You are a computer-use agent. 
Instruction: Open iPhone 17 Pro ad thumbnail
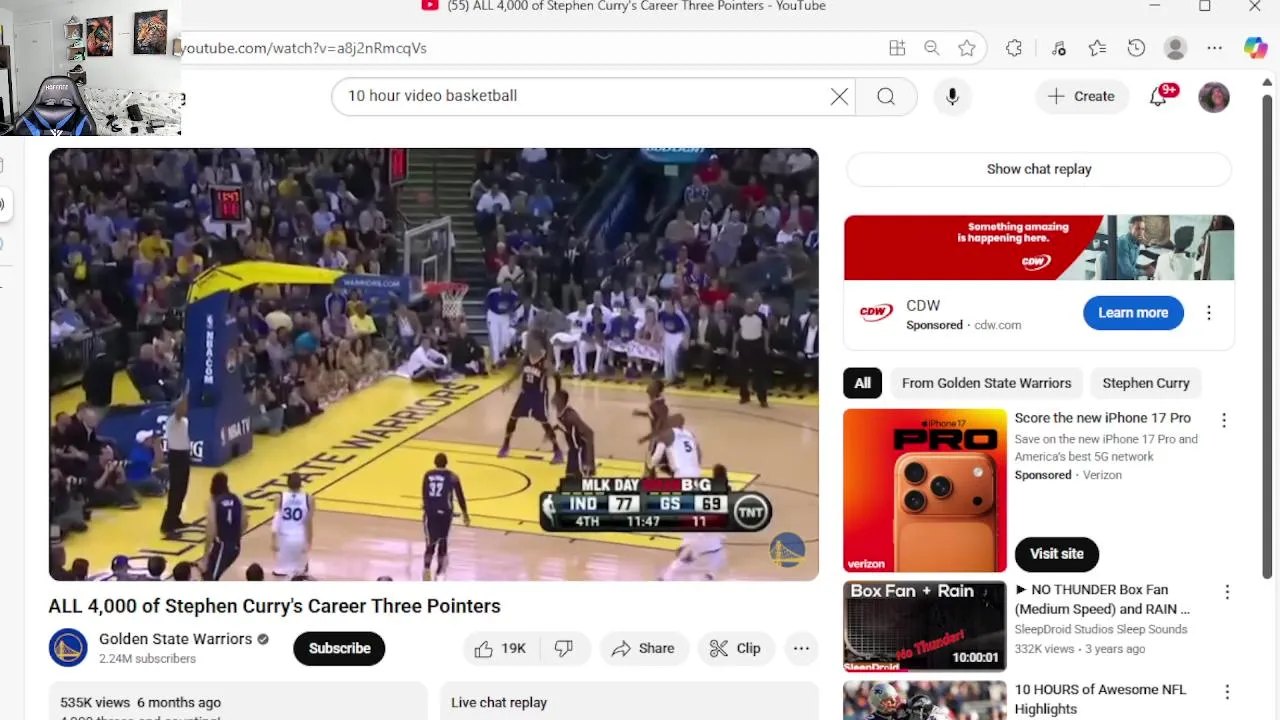(x=925, y=490)
